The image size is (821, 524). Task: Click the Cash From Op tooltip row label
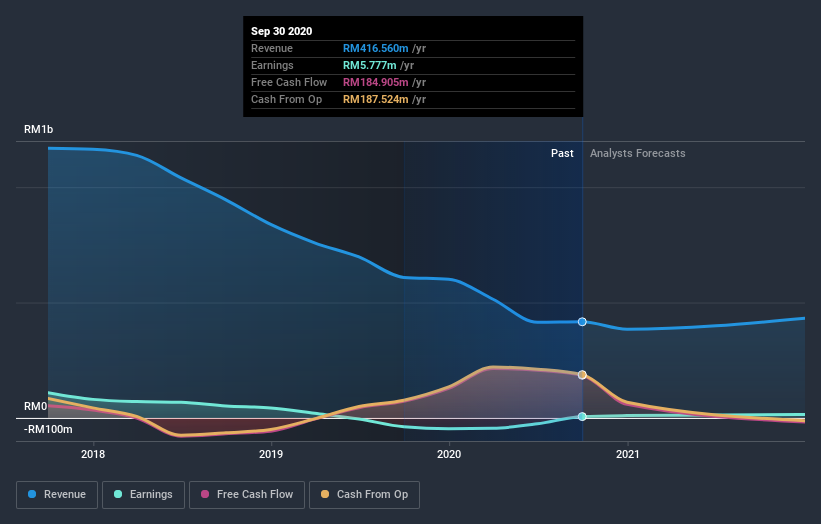pos(286,99)
